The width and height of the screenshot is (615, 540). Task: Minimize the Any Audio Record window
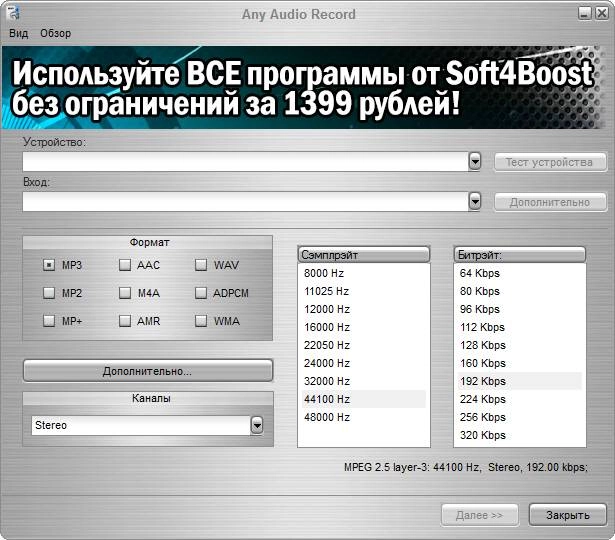pos(584,13)
